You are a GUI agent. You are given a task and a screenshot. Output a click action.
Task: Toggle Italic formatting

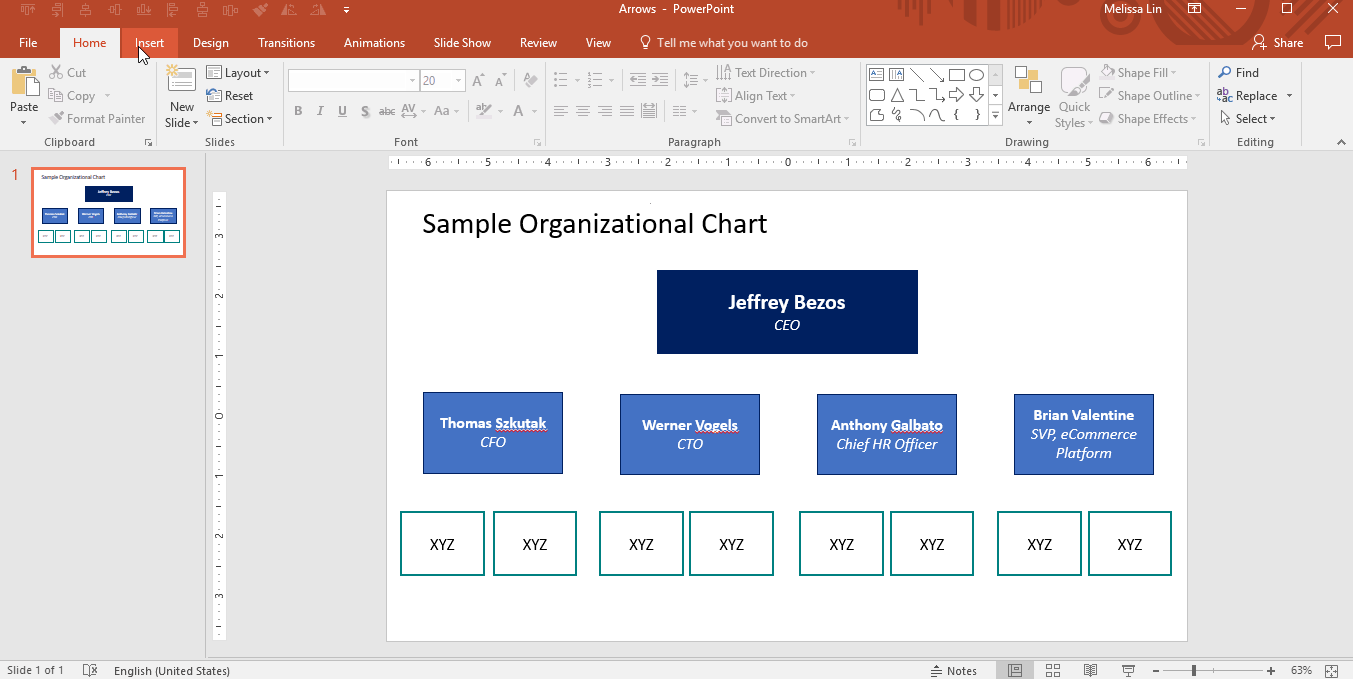click(x=321, y=111)
